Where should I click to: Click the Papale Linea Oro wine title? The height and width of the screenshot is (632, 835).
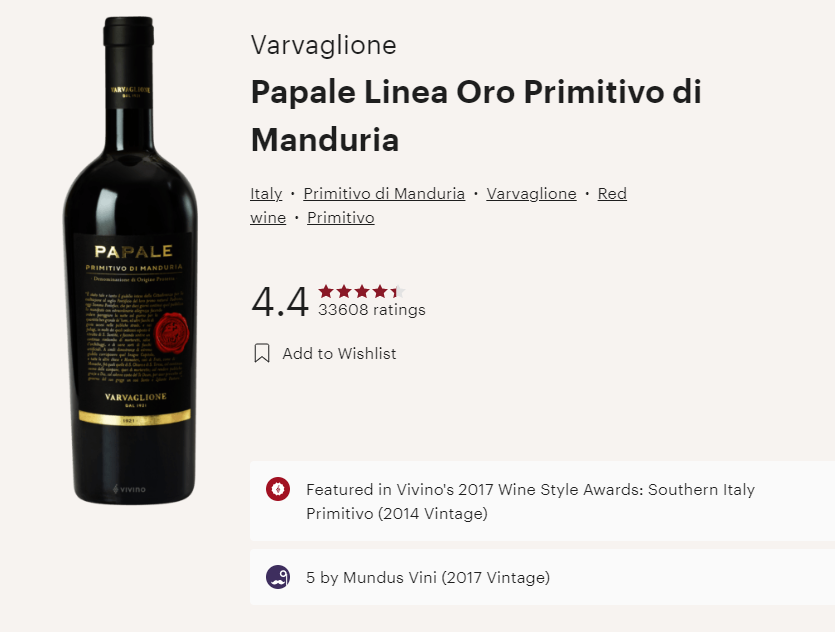pyautogui.click(x=476, y=116)
